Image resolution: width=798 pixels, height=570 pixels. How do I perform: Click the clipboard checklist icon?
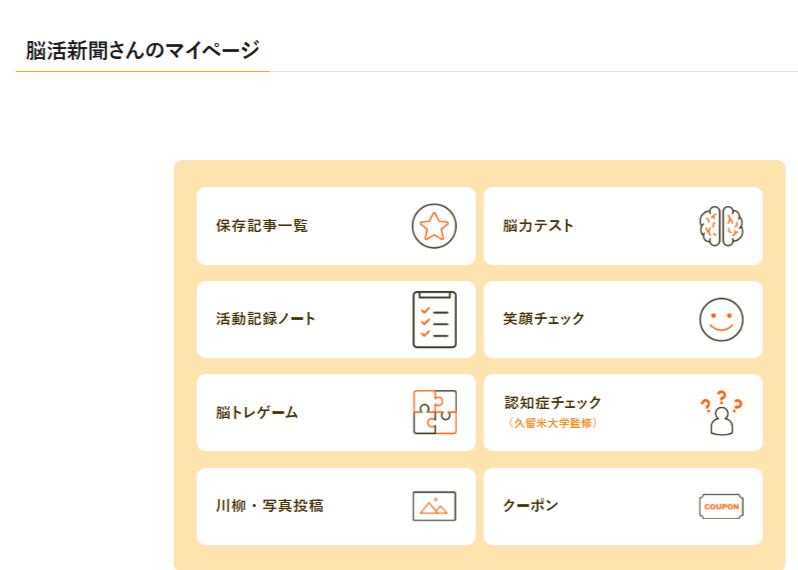coord(434,319)
